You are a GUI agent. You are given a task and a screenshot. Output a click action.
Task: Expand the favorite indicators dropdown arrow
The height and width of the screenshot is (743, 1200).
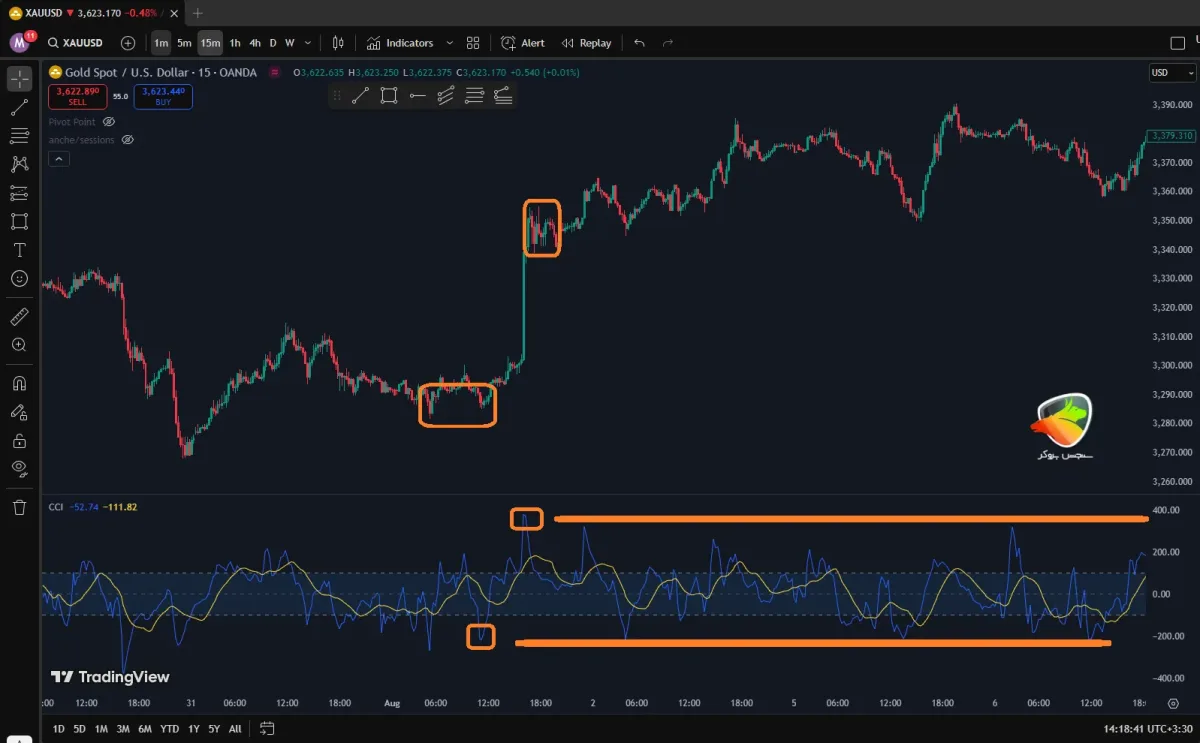(x=449, y=43)
